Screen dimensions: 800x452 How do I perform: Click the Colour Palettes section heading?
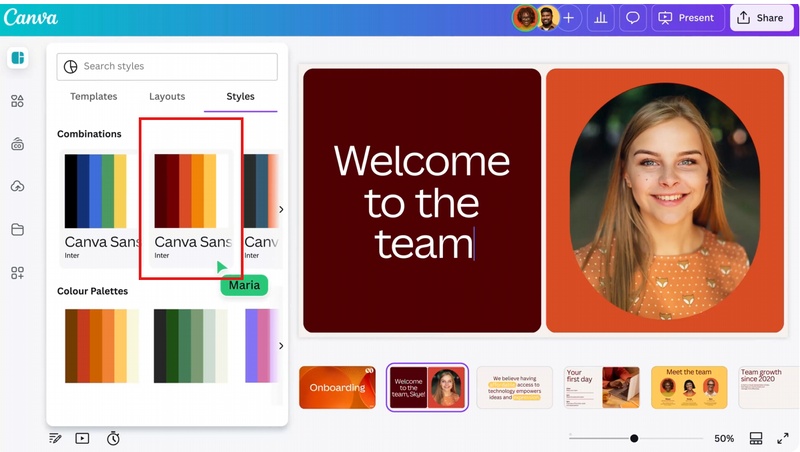pyautogui.click(x=92, y=291)
